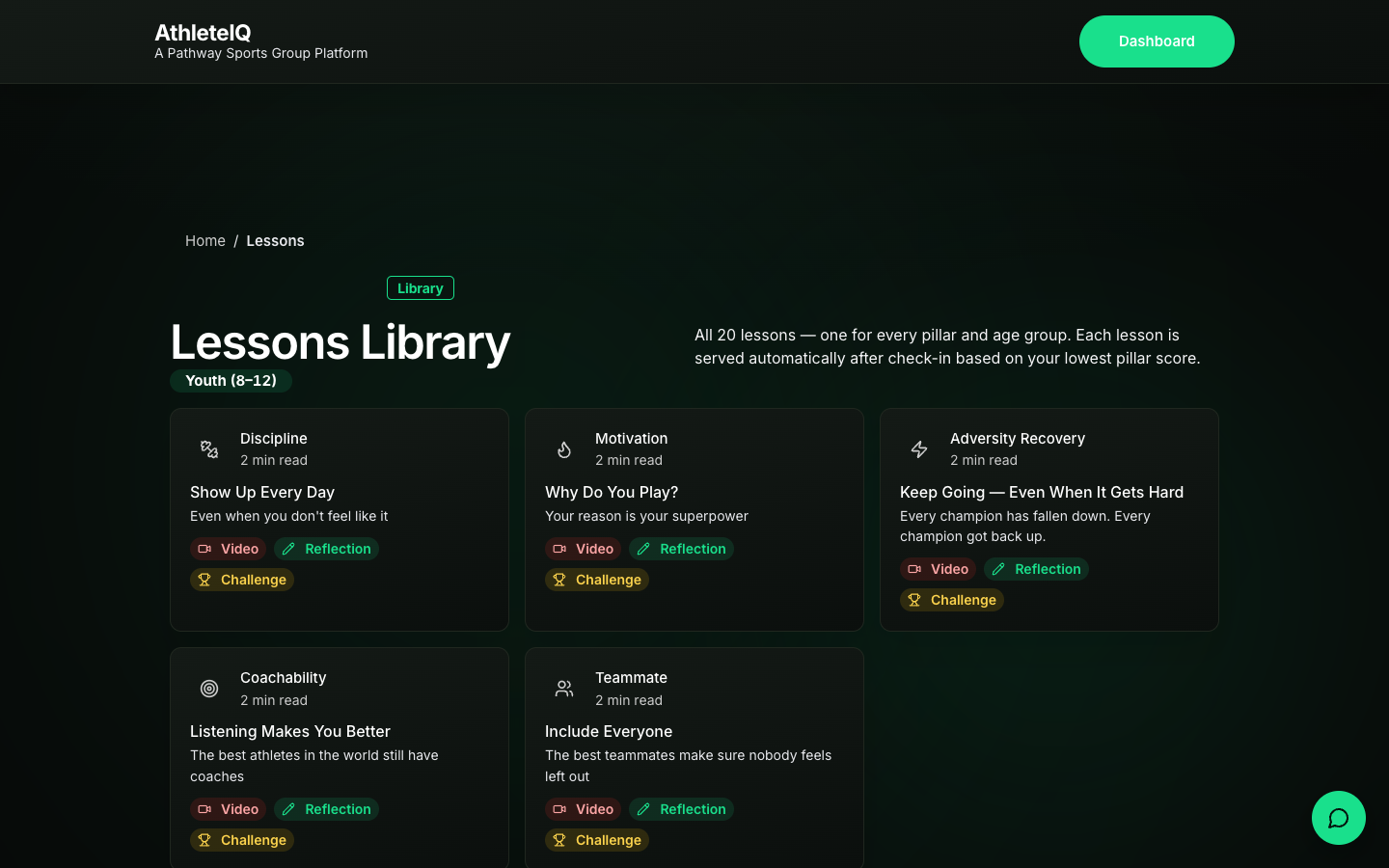Image resolution: width=1389 pixels, height=868 pixels.
Task: Click the Adversity Recovery pillar label
Action: point(1018,439)
